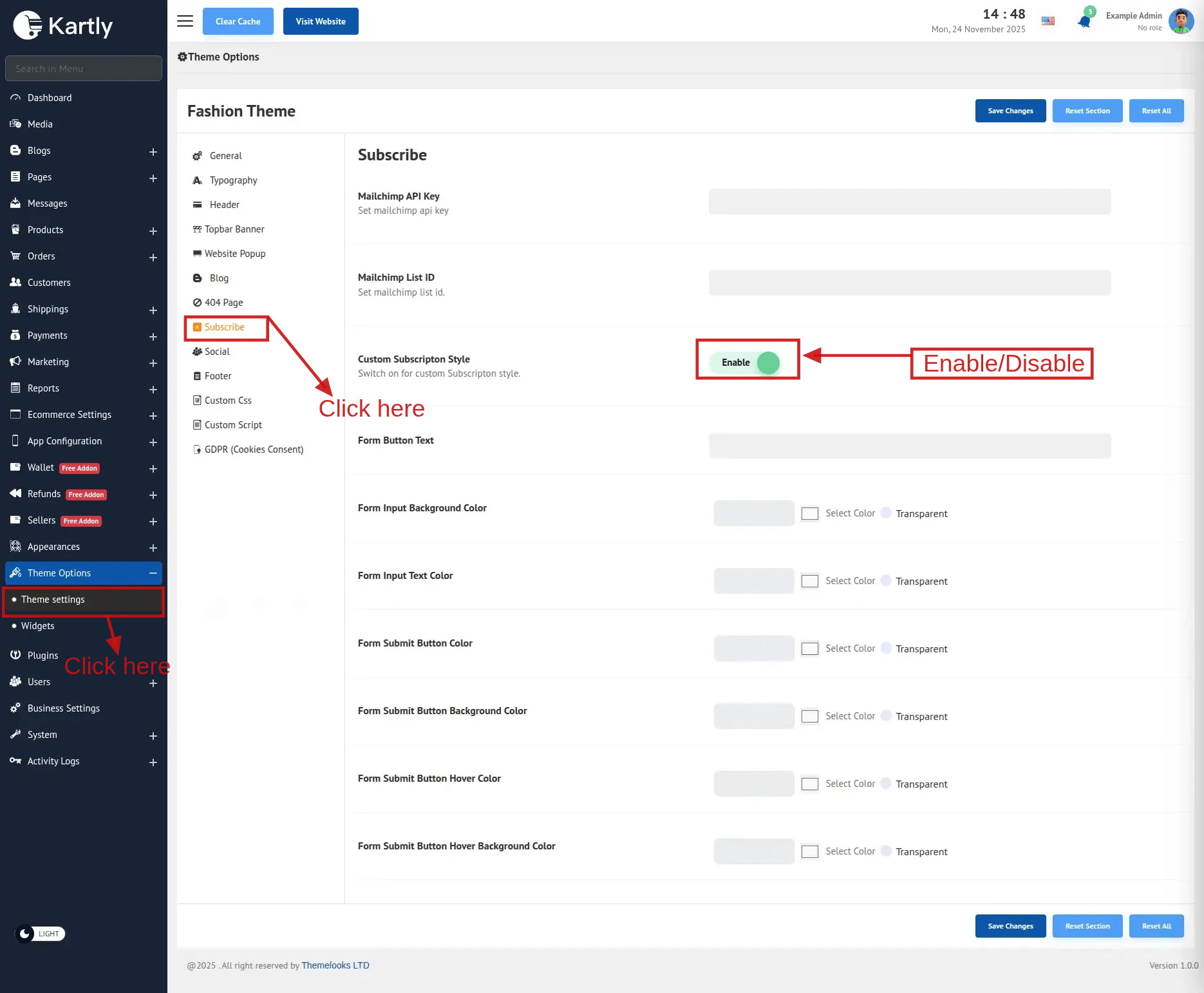Viewport: 1204px width, 993px height.
Task: Click the hamburger menu icon
Action: tap(185, 21)
